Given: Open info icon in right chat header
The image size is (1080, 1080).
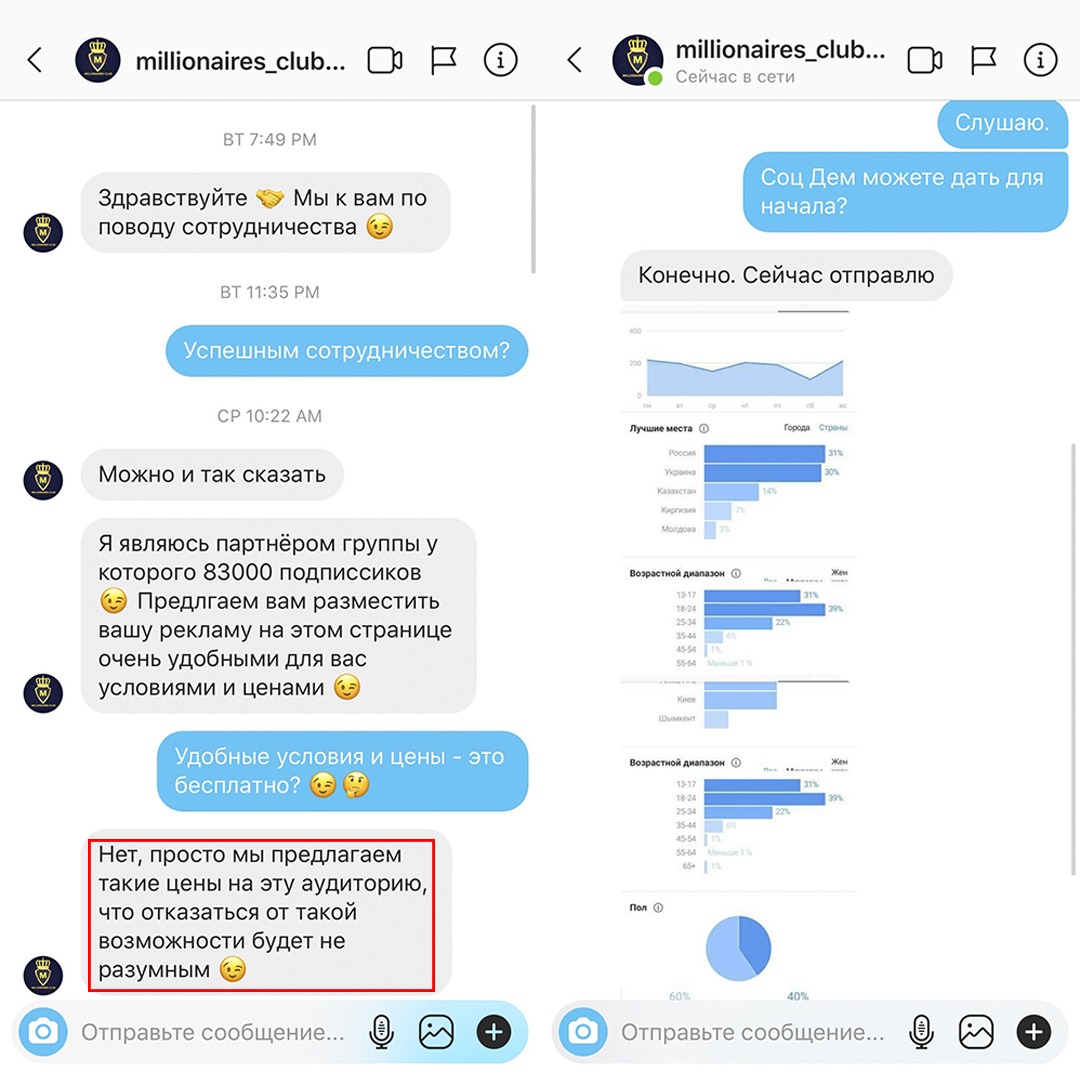Looking at the screenshot, I should pyautogui.click(x=1041, y=61).
